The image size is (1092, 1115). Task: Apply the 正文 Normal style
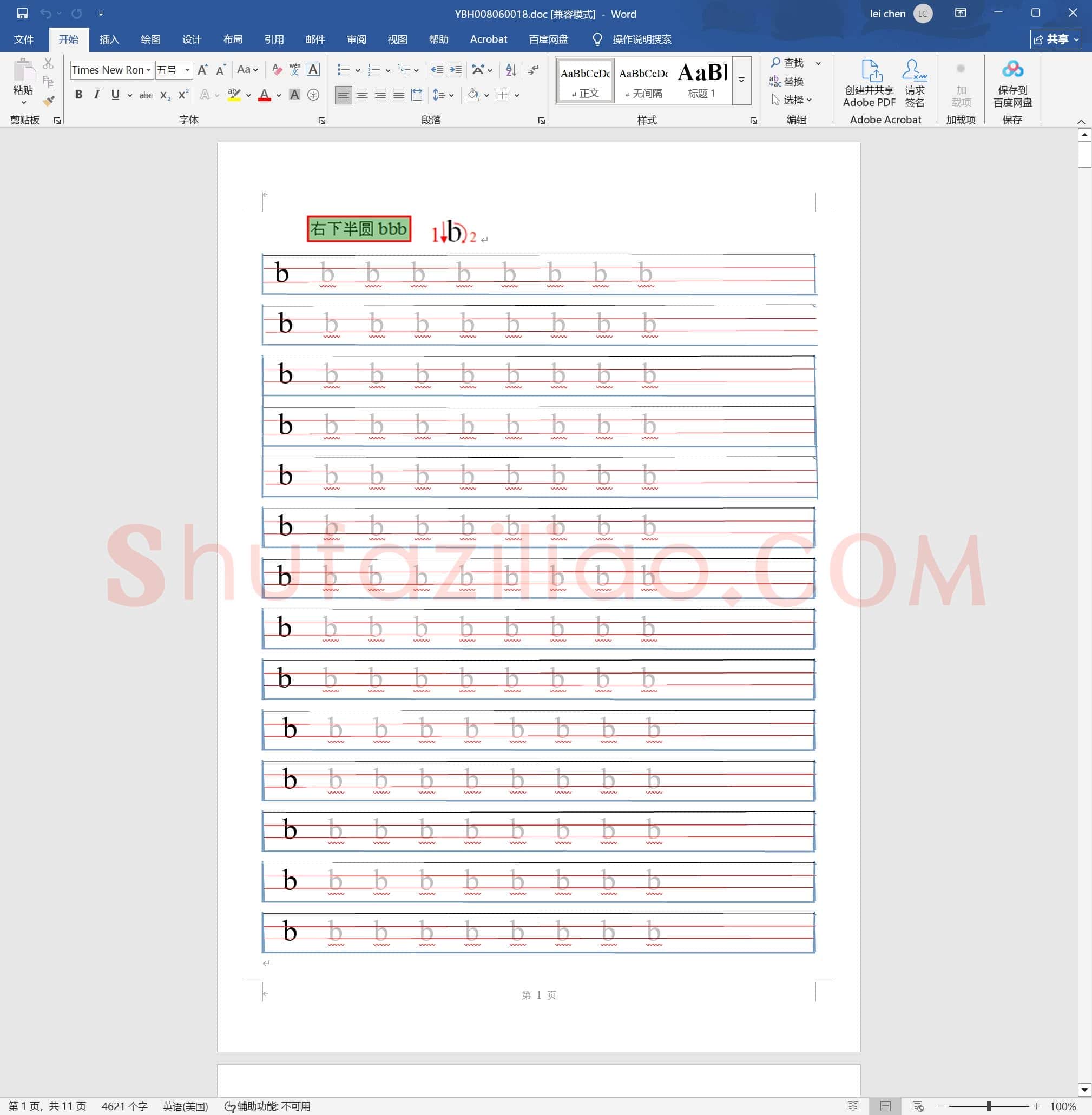pos(585,81)
